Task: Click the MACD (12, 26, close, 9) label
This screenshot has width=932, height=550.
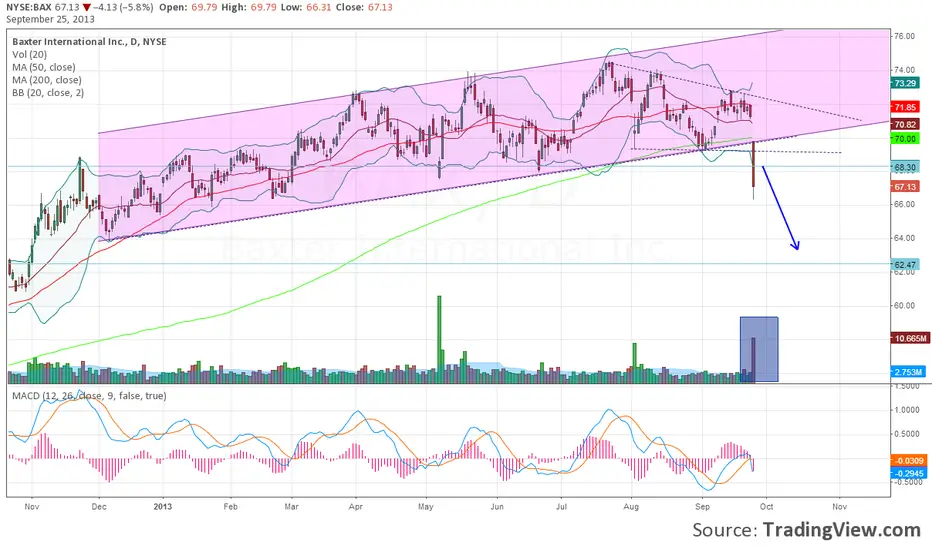Action: pos(89,395)
